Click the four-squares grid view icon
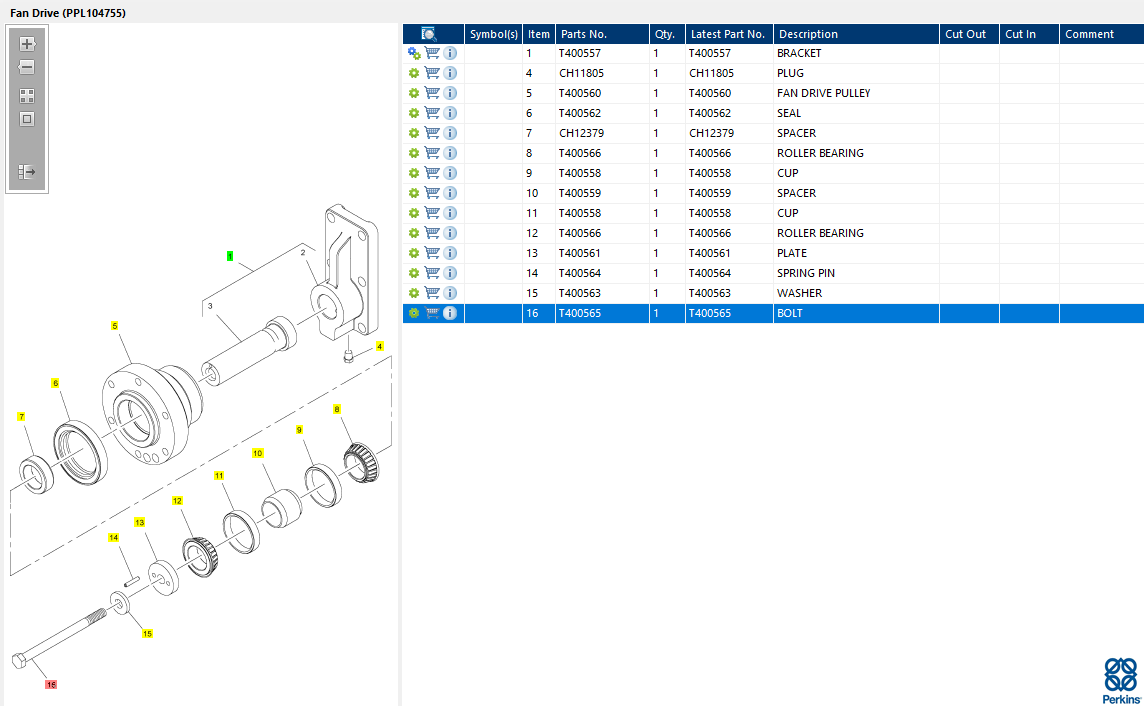This screenshot has height=706, width=1144. point(27,96)
